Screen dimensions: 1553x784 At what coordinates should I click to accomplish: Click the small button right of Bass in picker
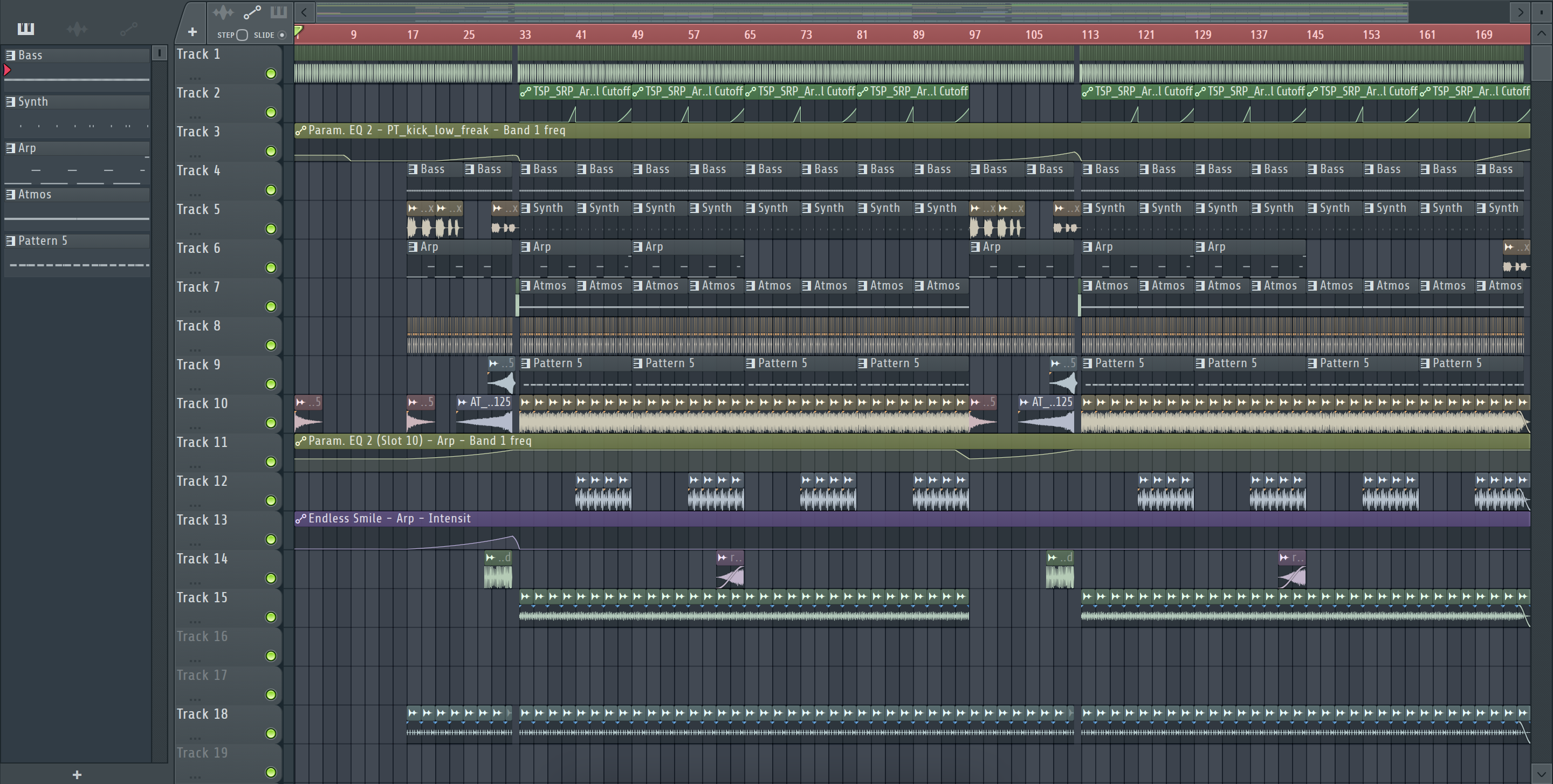pos(159,53)
